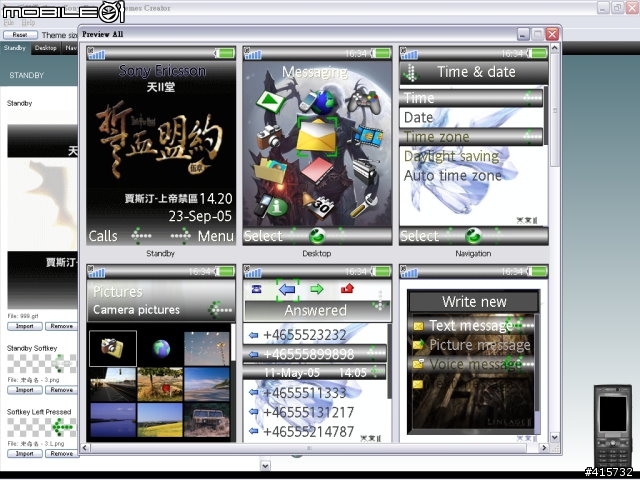
Task: Click the wrench settings icon
Action: [364, 205]
